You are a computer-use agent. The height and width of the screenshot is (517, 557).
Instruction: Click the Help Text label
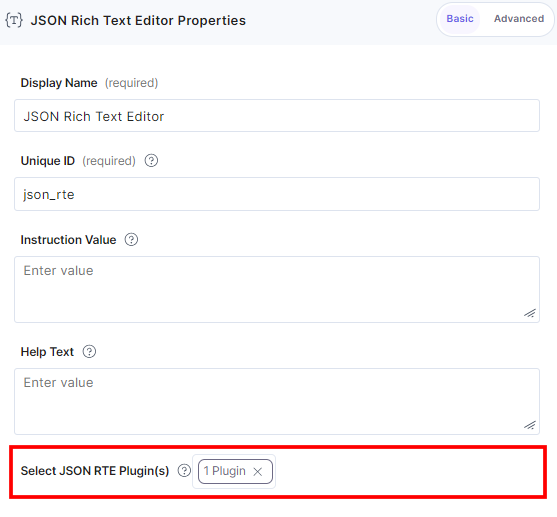pos(47,352)
